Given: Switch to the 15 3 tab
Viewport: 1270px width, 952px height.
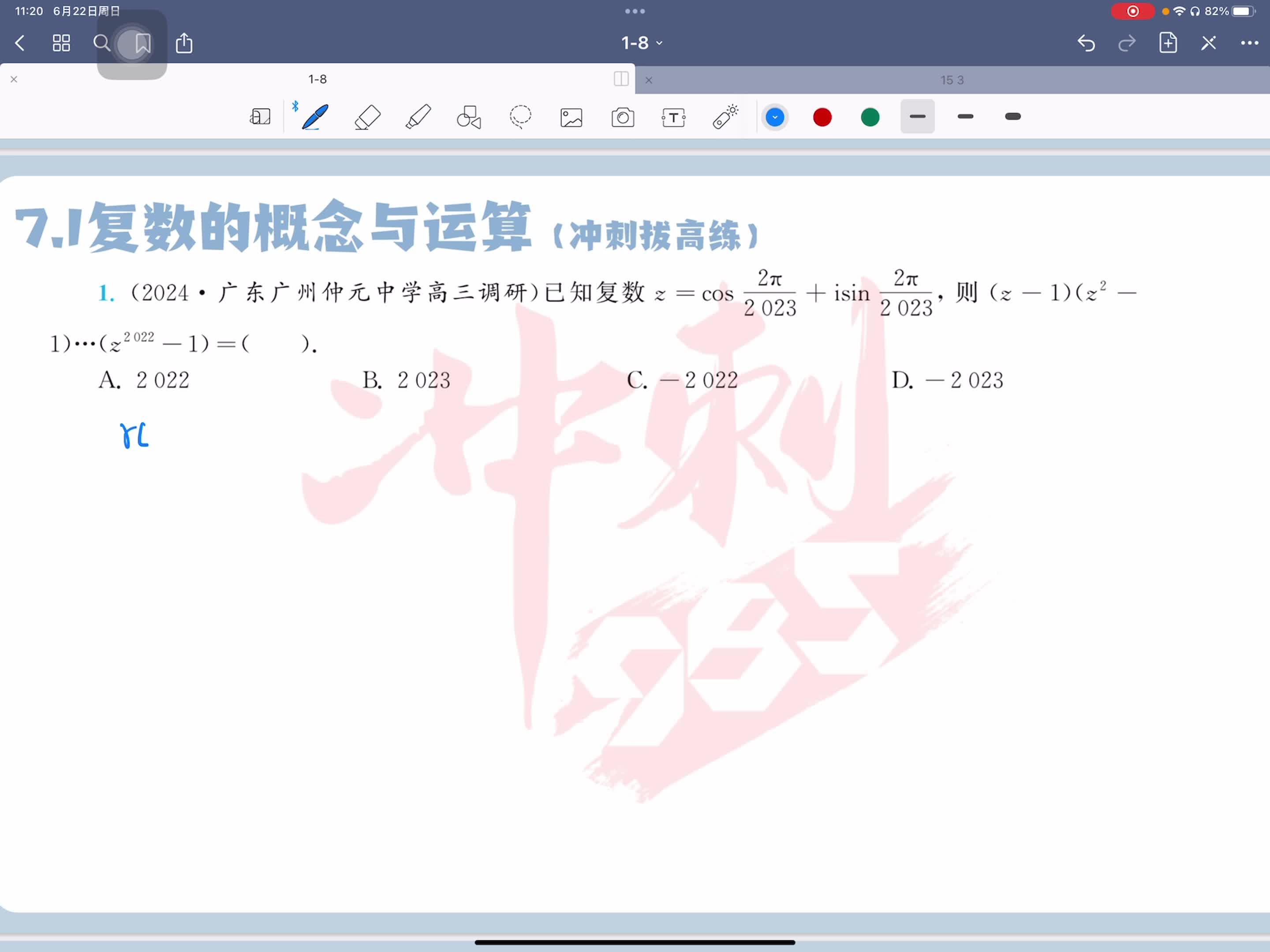Looking at the screenshot, I should [951, 80].
